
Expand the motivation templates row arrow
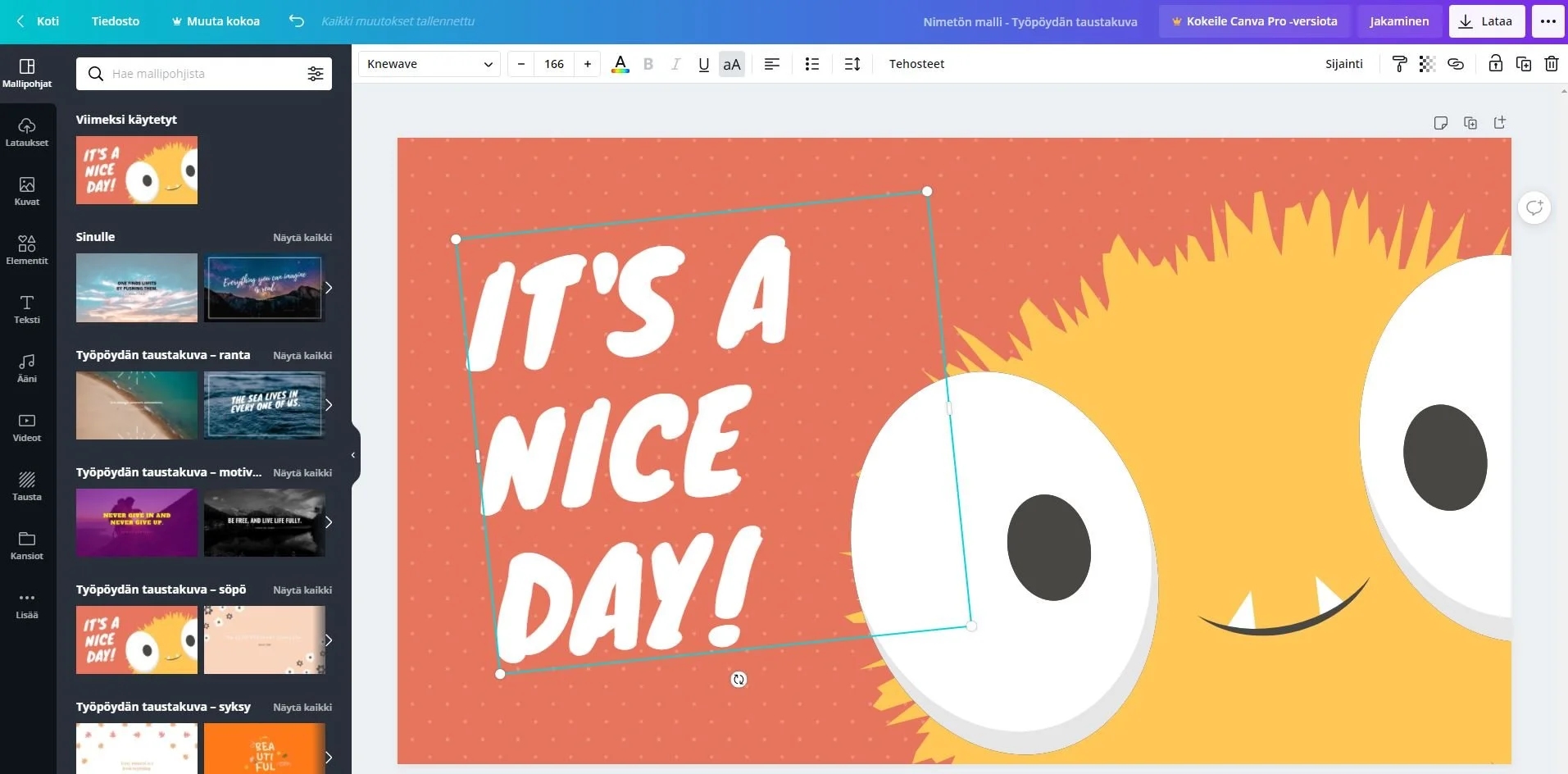[329, 522]
